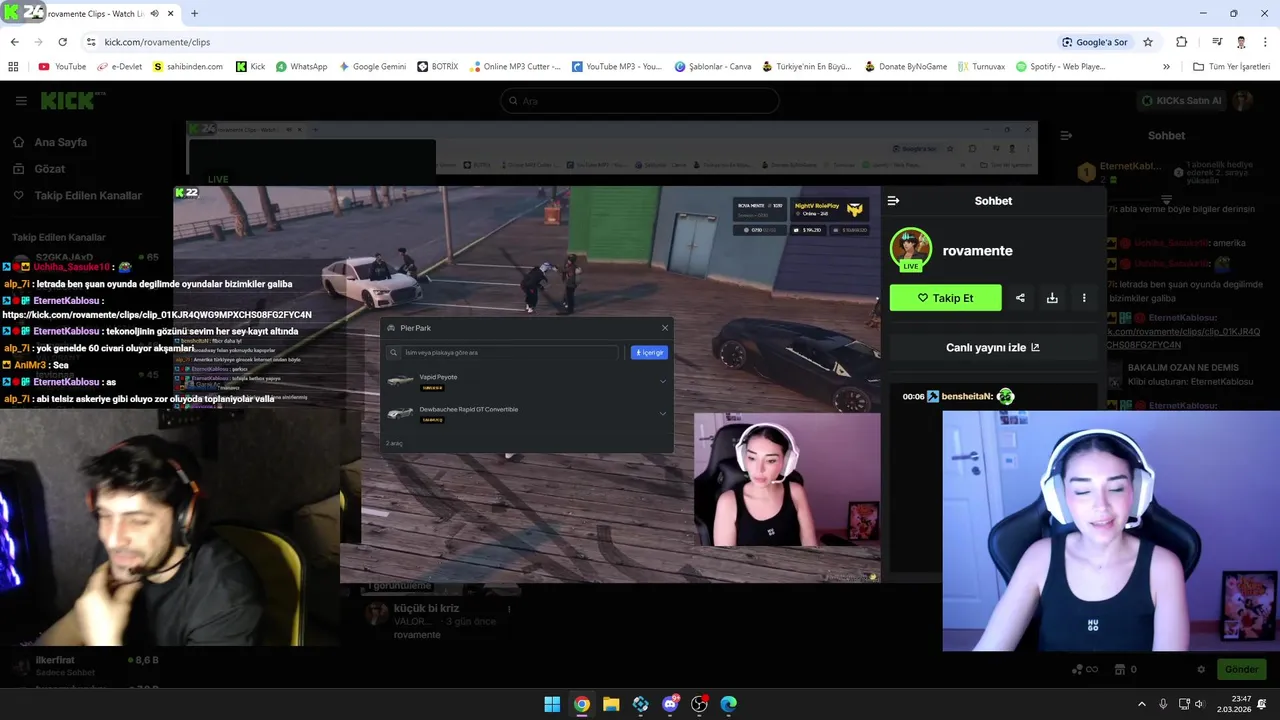
Task: Open the Kick hamburger menu icon
Action: coord(21,100)
